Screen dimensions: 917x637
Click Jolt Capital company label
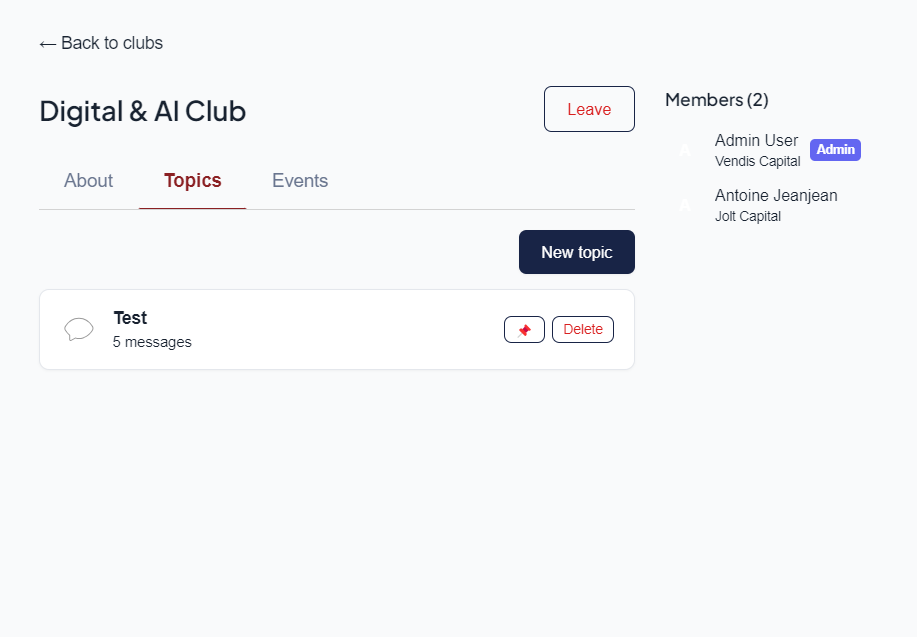[x=748, y=216]
